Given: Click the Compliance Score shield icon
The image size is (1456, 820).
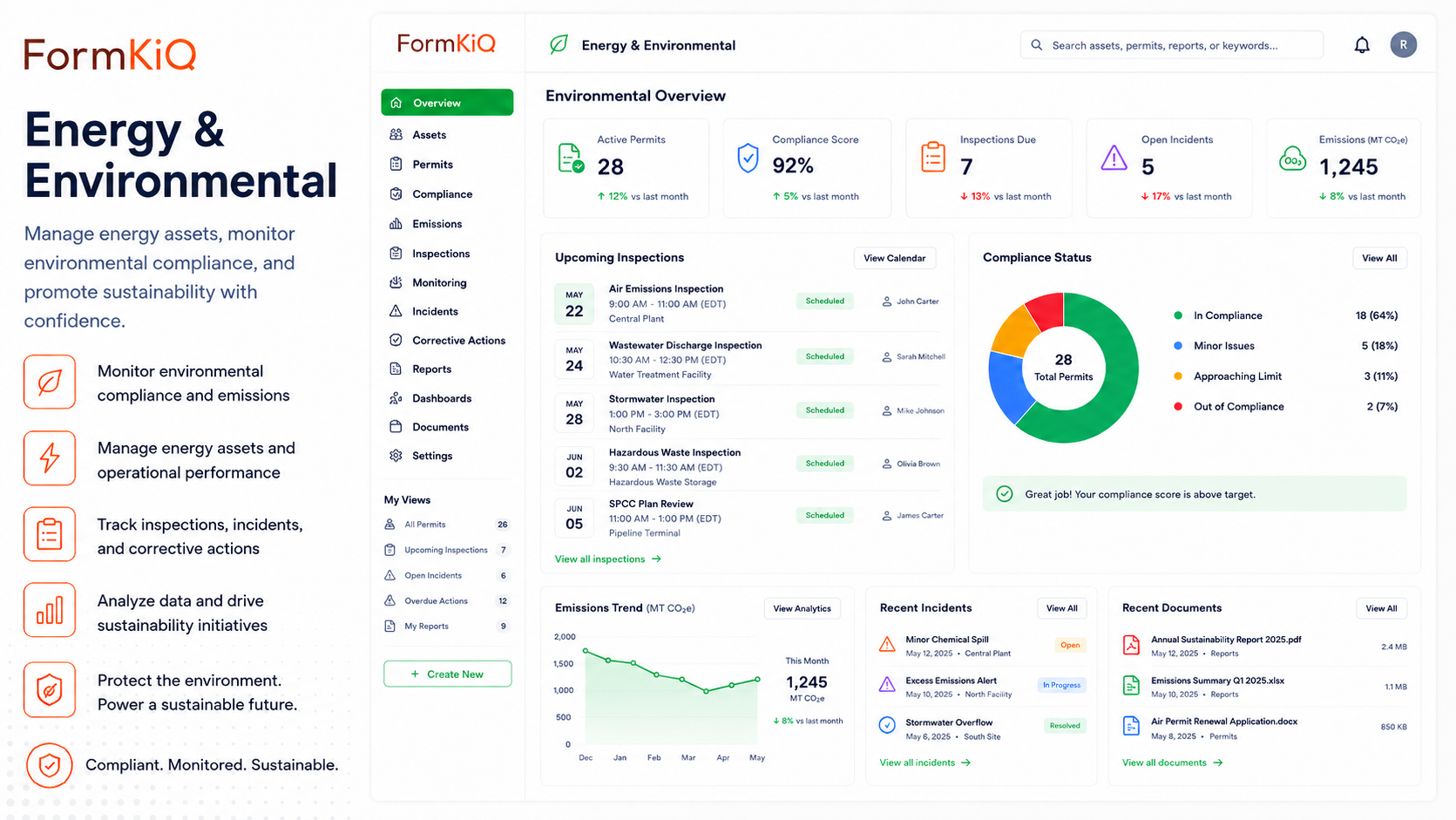Looking at the screenshot, I should tap(748, 159).
